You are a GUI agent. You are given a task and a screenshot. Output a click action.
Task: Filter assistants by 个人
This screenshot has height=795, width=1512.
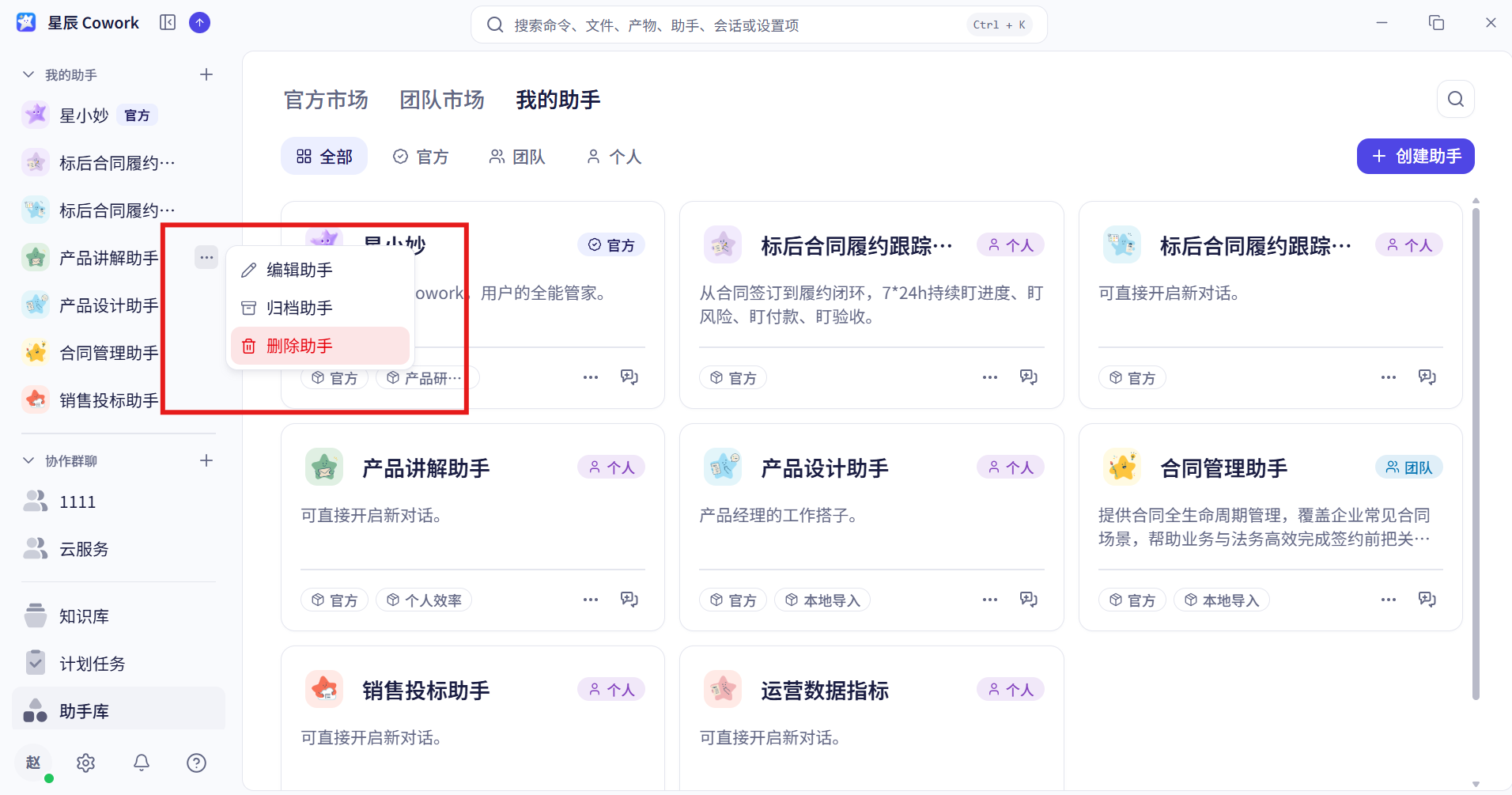coord(614,157)
